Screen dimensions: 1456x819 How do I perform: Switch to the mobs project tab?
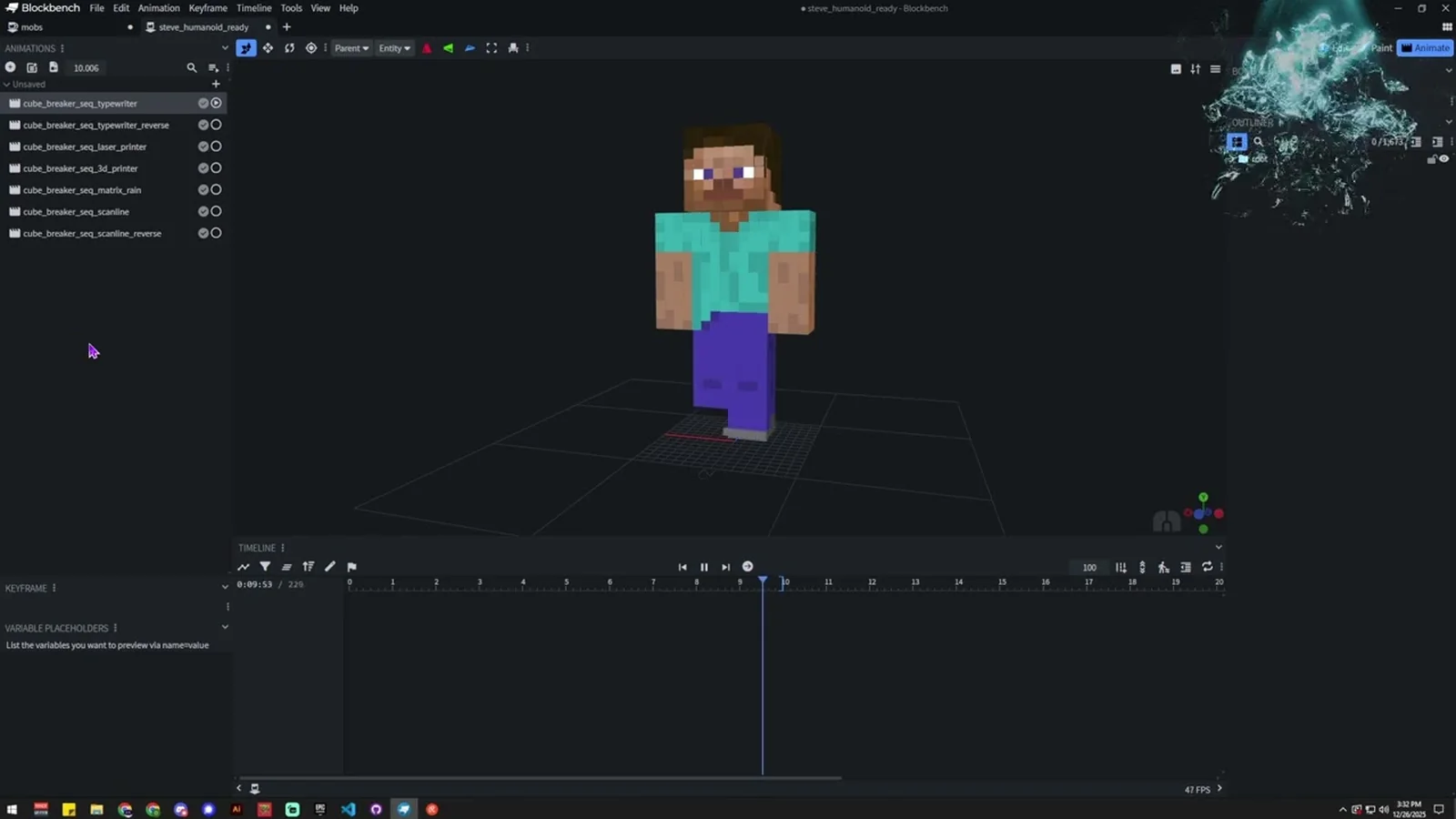(70, 27)
